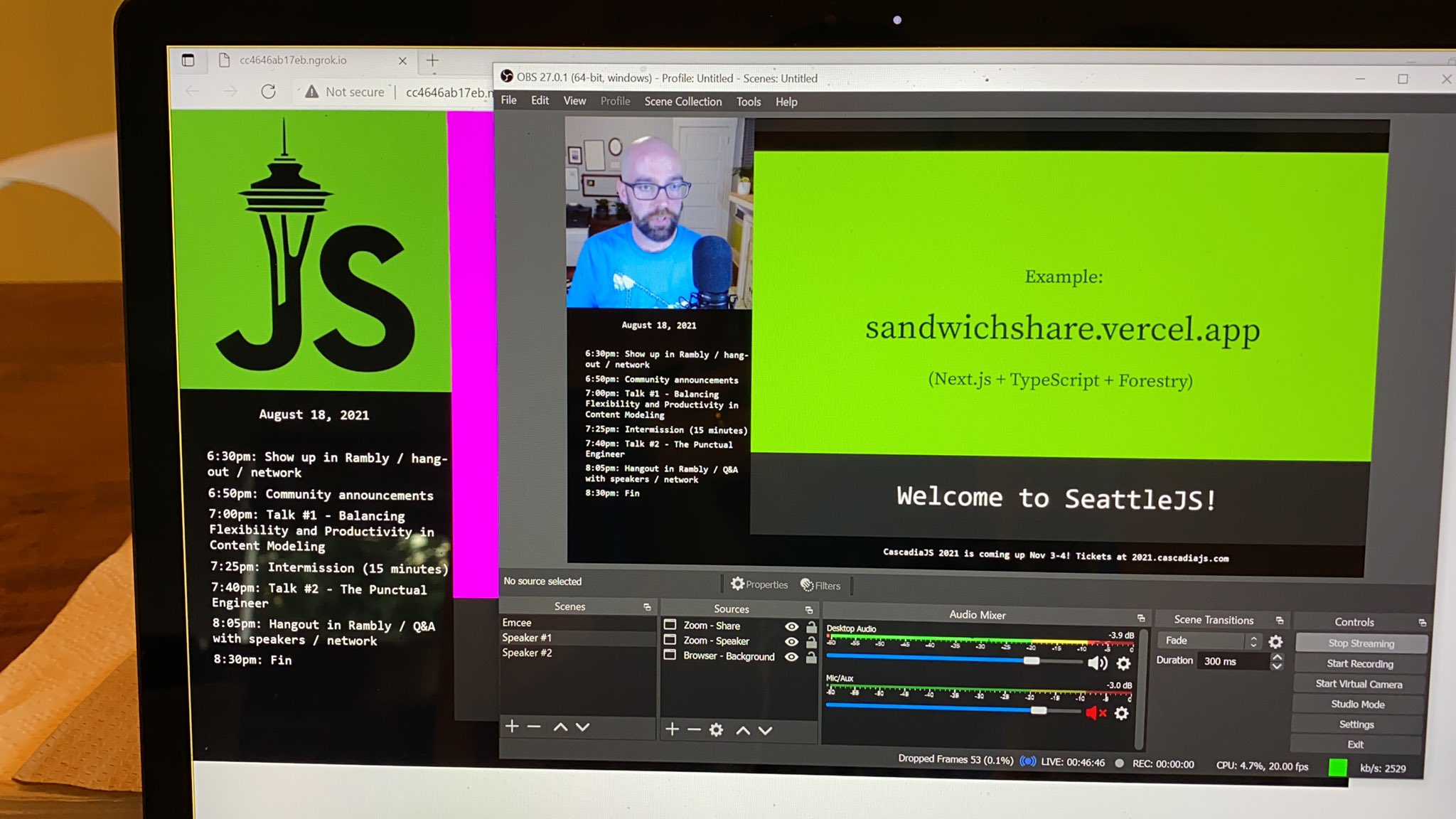
Task: Click the Duration 300 ms field
Action: click(1233, 661)
